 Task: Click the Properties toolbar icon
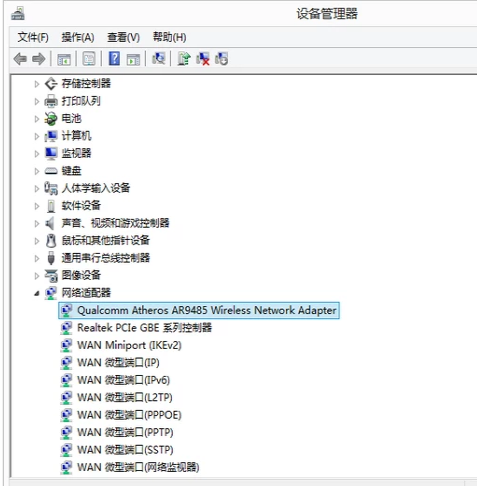tap(89, 59)
